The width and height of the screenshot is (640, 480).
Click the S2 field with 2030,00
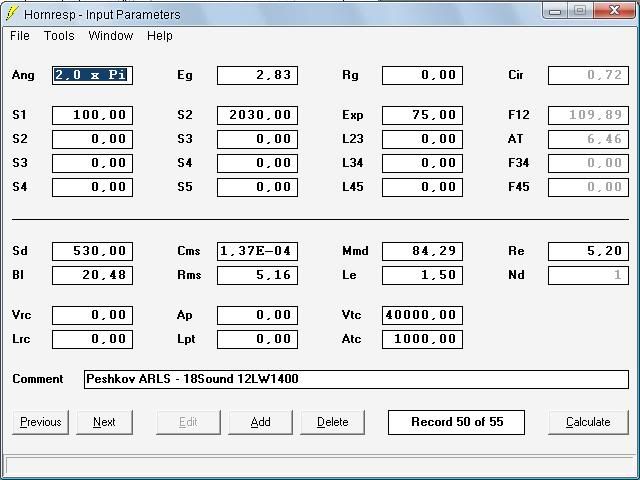(257, 115)
